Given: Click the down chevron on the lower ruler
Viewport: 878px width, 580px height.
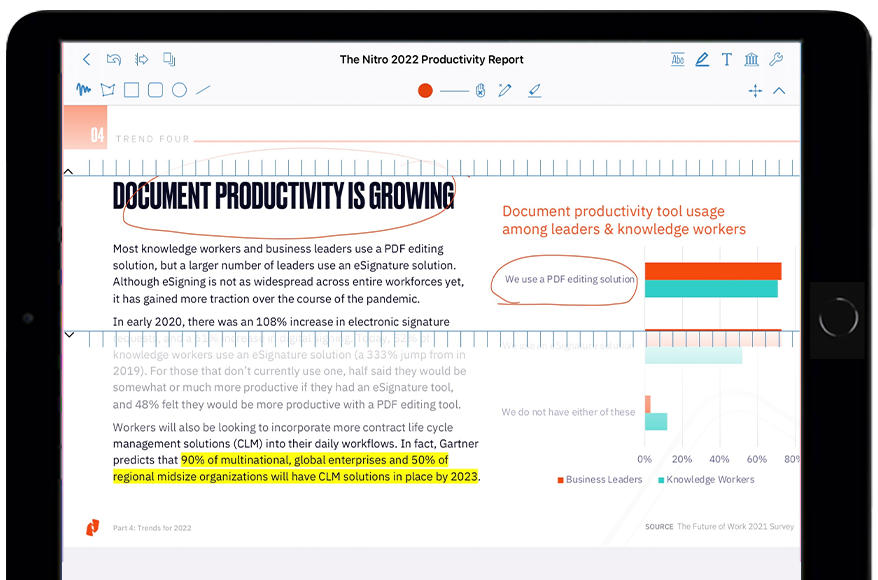Looking at the screenshot, I should (69, 335).
